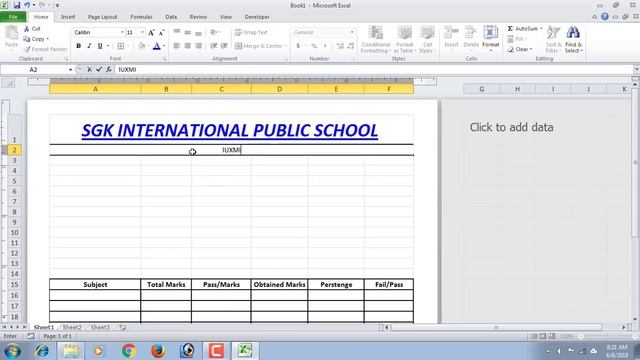Viewport: 640px width, 360px height.
Task: Switch to the Insert ribbon tab
Action: pyautogui.click(x=68, y=17)
